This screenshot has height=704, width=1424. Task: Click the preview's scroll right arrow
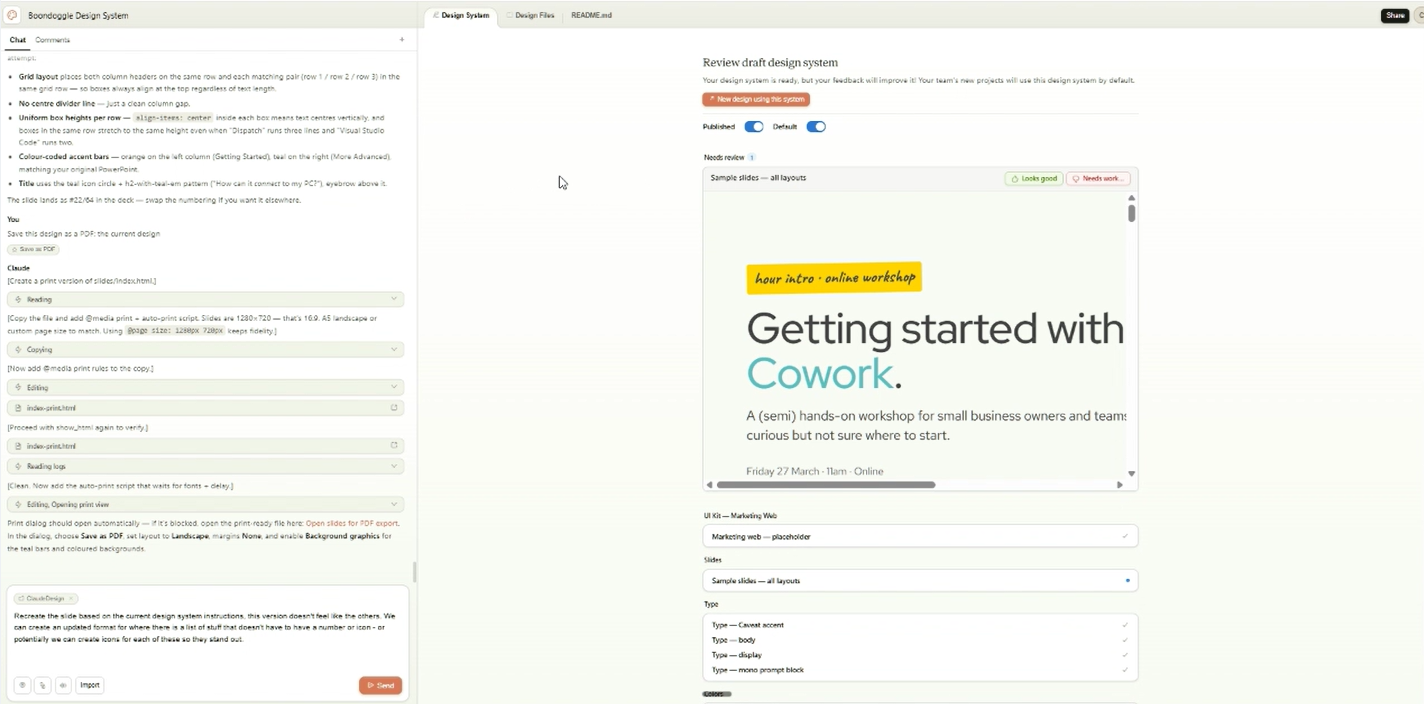pyautogui.click(x=1120, y=485)
